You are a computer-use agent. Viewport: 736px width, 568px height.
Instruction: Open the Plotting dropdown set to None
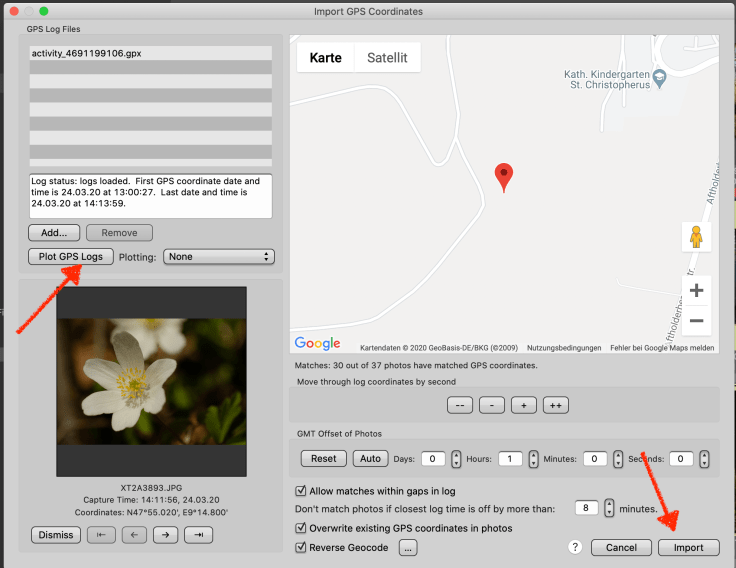218,257
